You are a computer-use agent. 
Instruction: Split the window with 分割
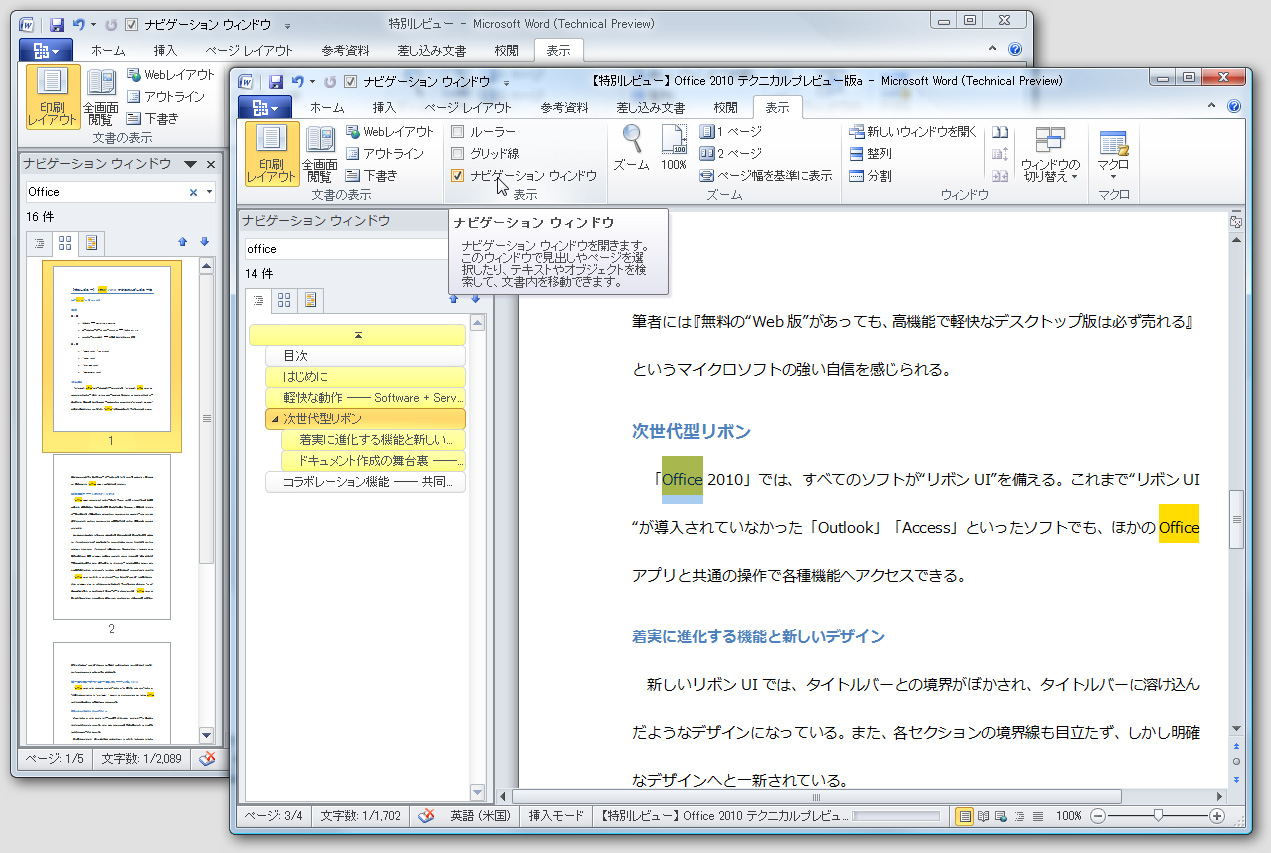(x=870, y=176)
